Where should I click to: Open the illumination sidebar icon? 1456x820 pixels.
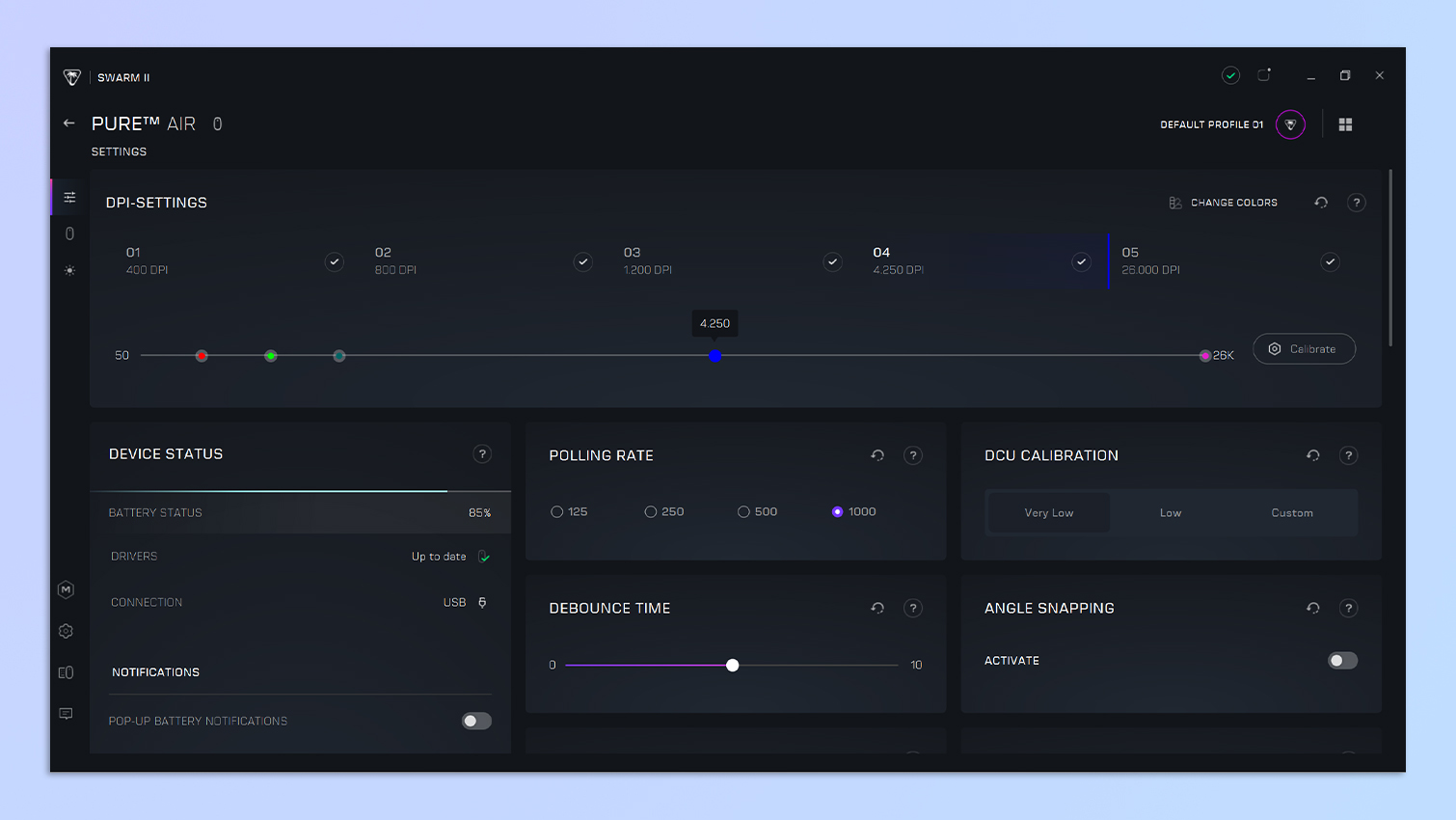[69, 271]
